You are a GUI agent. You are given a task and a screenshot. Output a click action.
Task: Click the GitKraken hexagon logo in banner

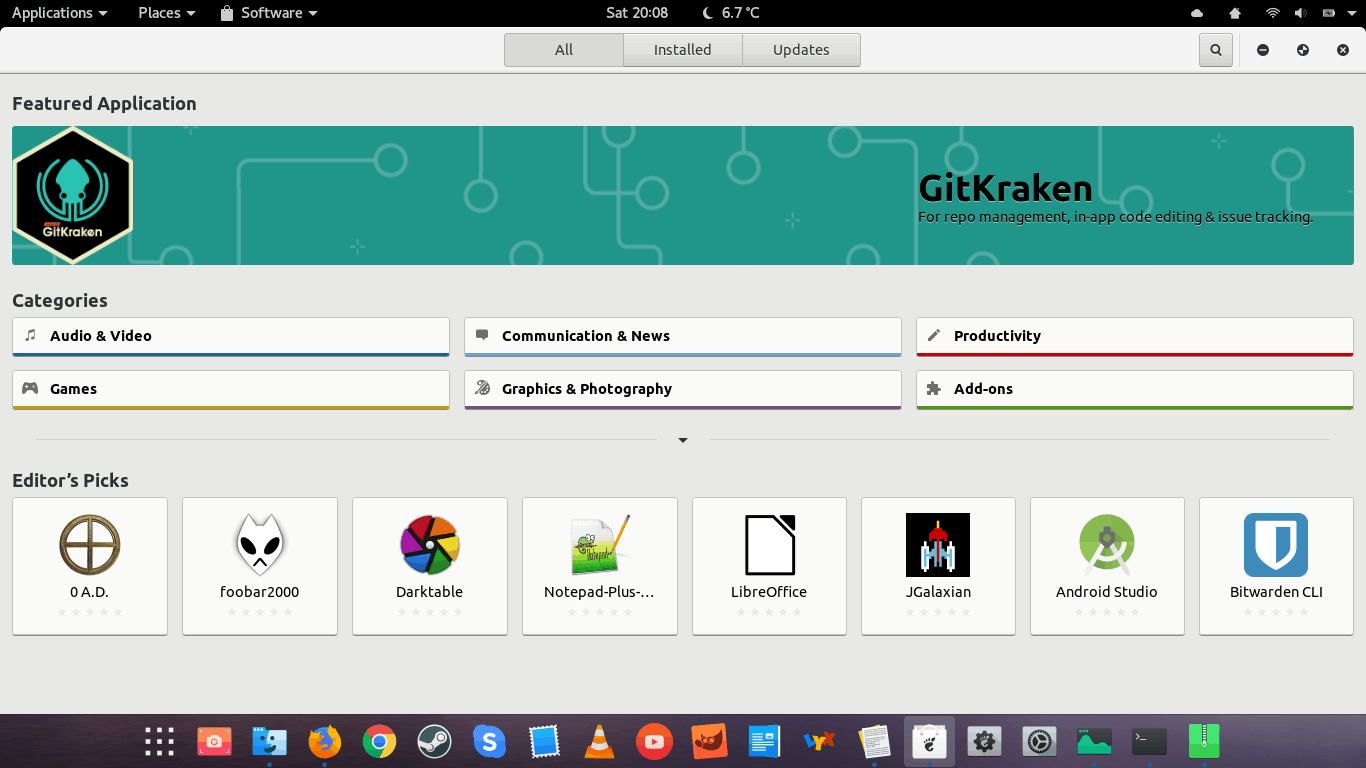click(72, 195)
